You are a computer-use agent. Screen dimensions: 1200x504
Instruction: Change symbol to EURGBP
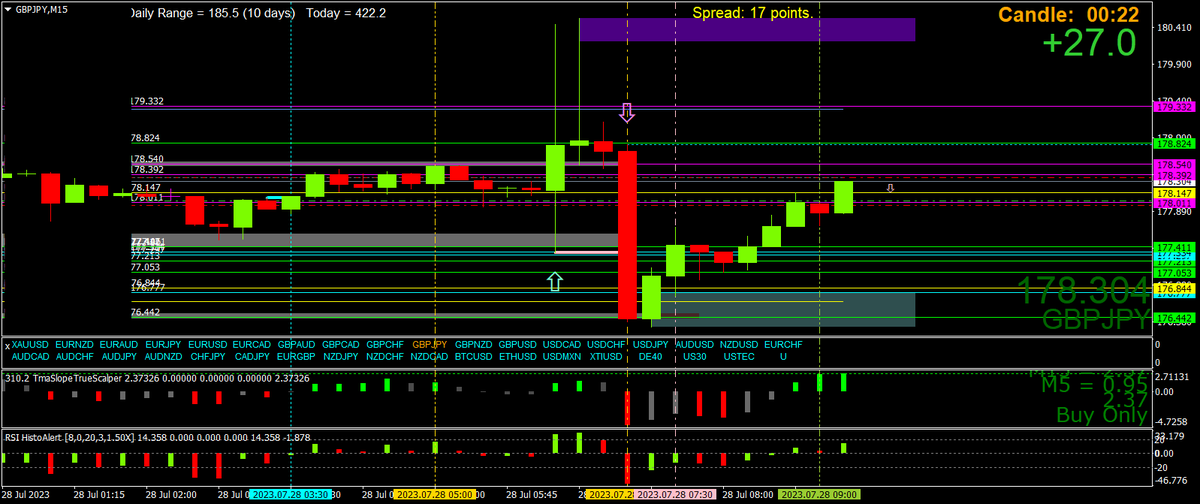coord(297,356)
